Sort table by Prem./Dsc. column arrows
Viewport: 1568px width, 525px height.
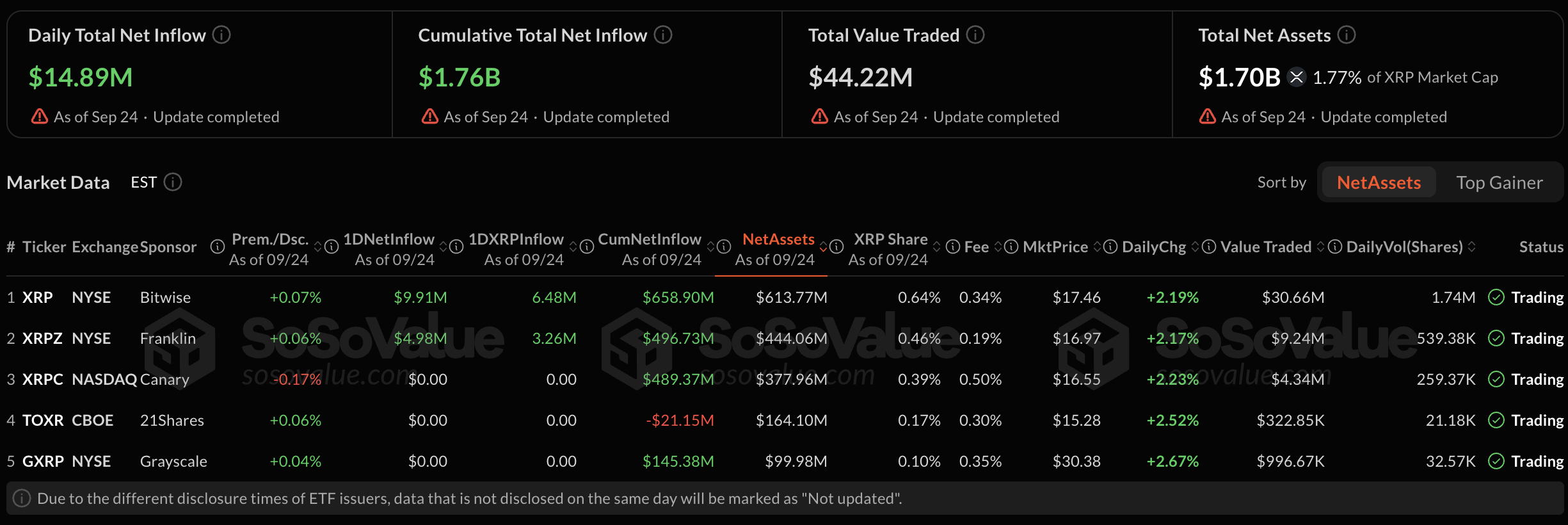pyautogui.click(x=317, y=247)
